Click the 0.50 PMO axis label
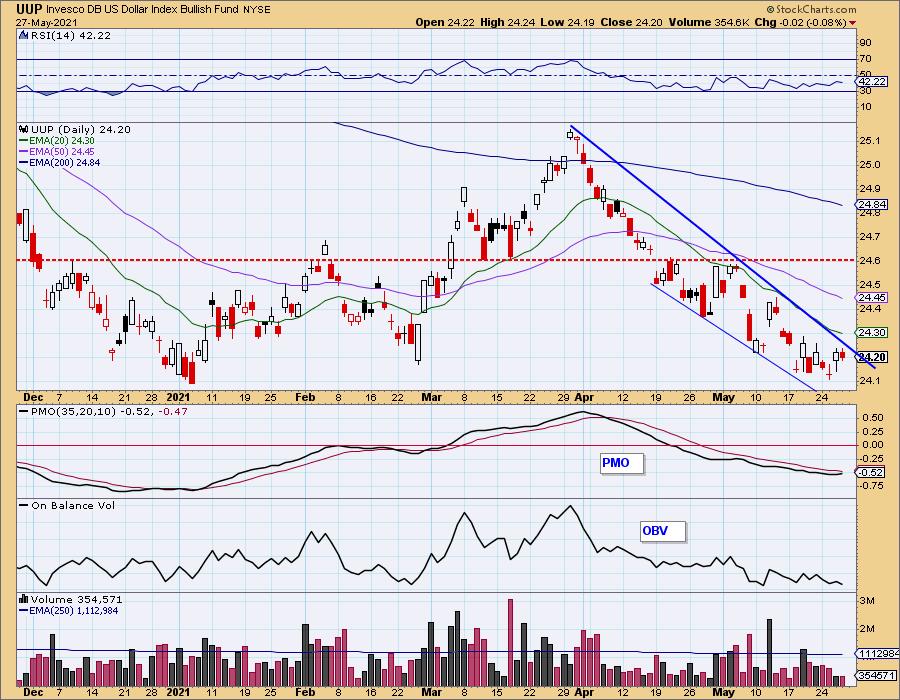This screenshot has width=900, height=700. [x=873, y=417]
